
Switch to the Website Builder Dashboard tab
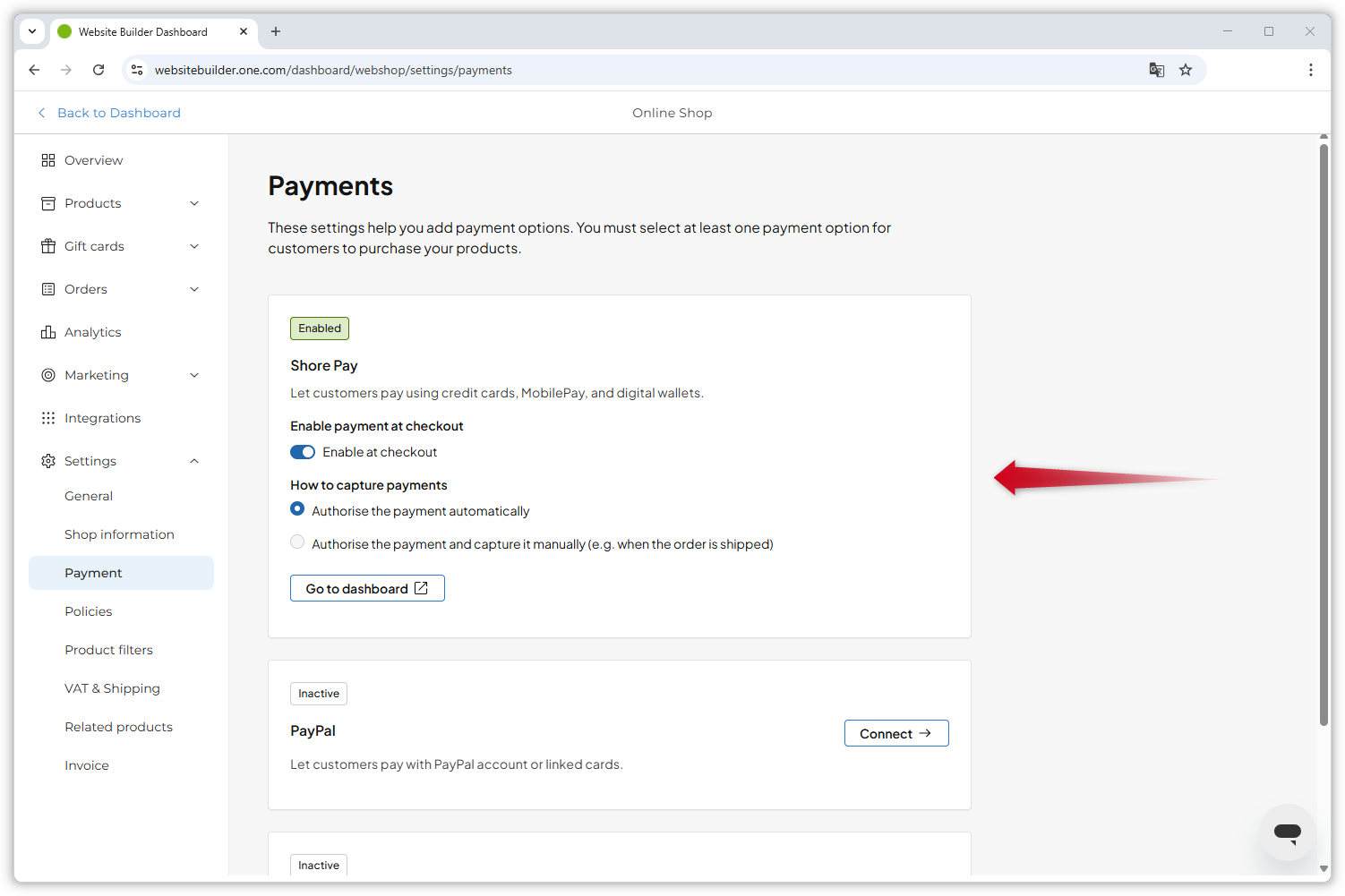[143, 31]
